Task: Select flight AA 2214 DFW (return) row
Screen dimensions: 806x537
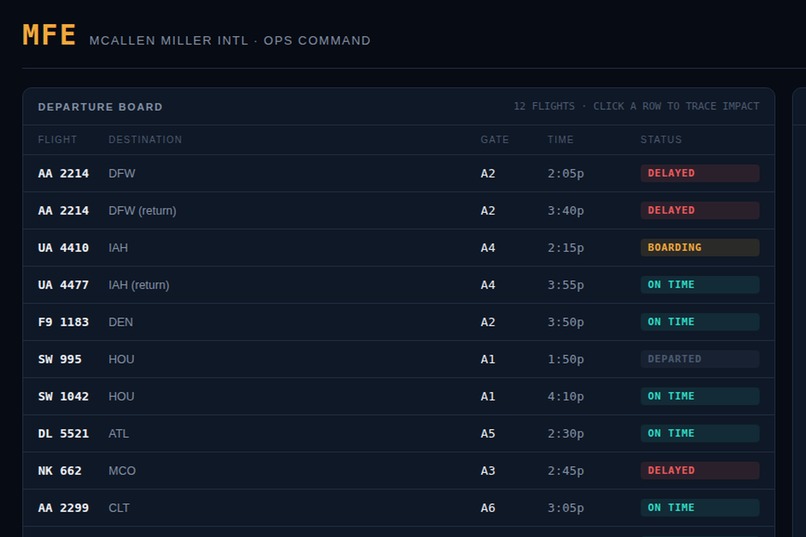Action: [x=398, y=210]
